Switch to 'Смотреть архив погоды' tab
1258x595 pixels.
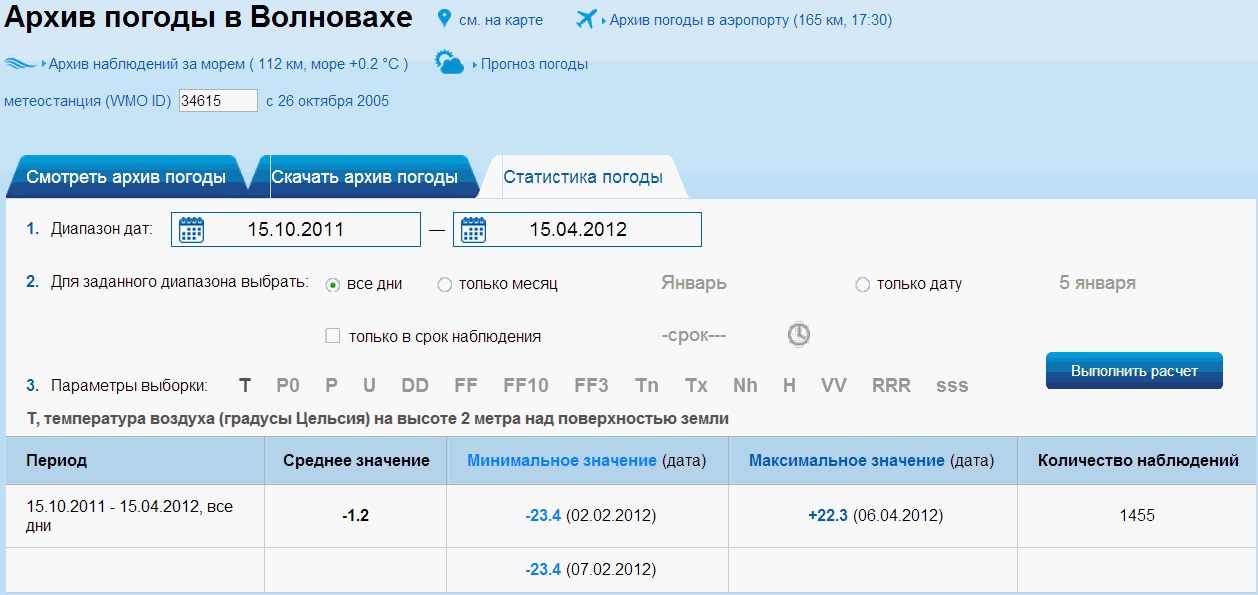coord(125,177)
